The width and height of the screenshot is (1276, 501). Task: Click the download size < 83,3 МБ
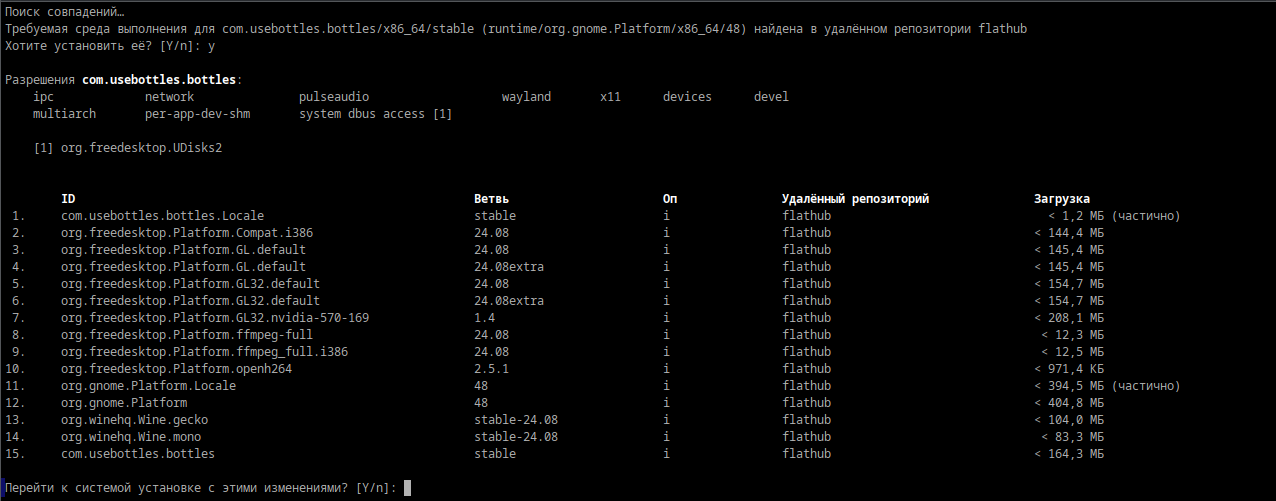click(x=1073, y=436)
